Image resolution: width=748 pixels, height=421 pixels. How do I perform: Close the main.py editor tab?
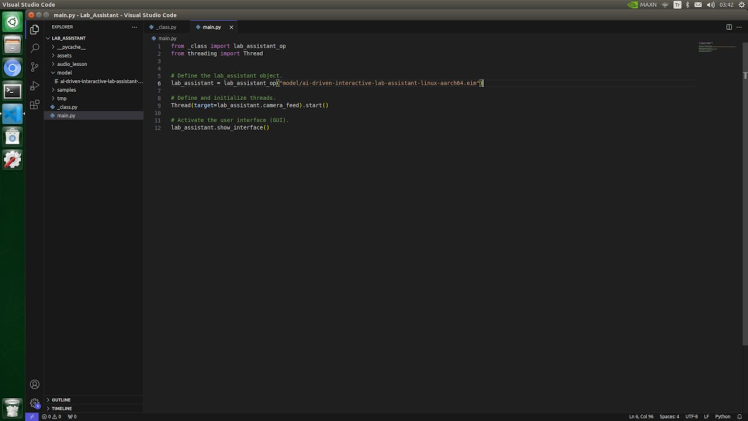click(x=231, y=27)
